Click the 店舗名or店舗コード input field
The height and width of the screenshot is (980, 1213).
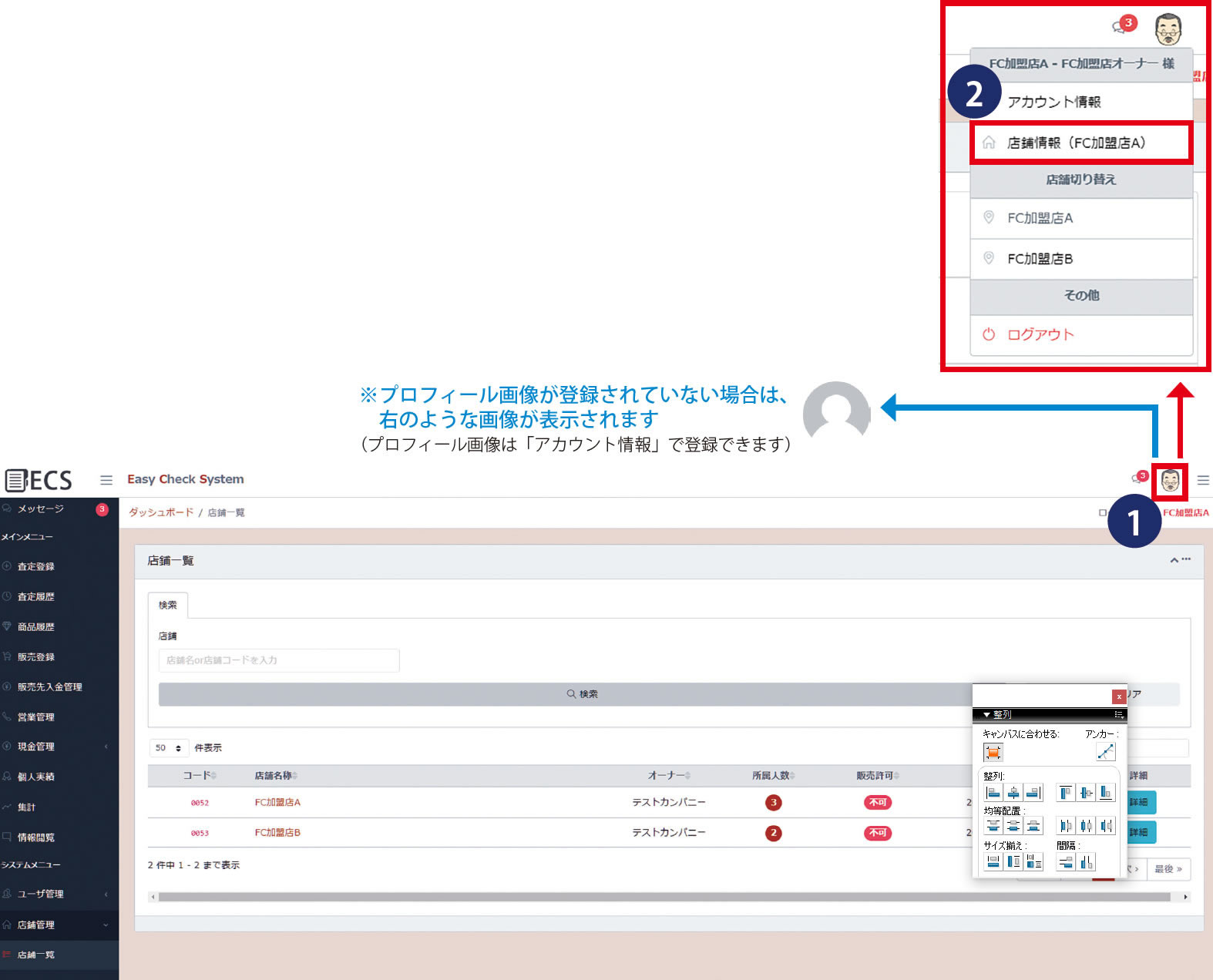(279, 660)
